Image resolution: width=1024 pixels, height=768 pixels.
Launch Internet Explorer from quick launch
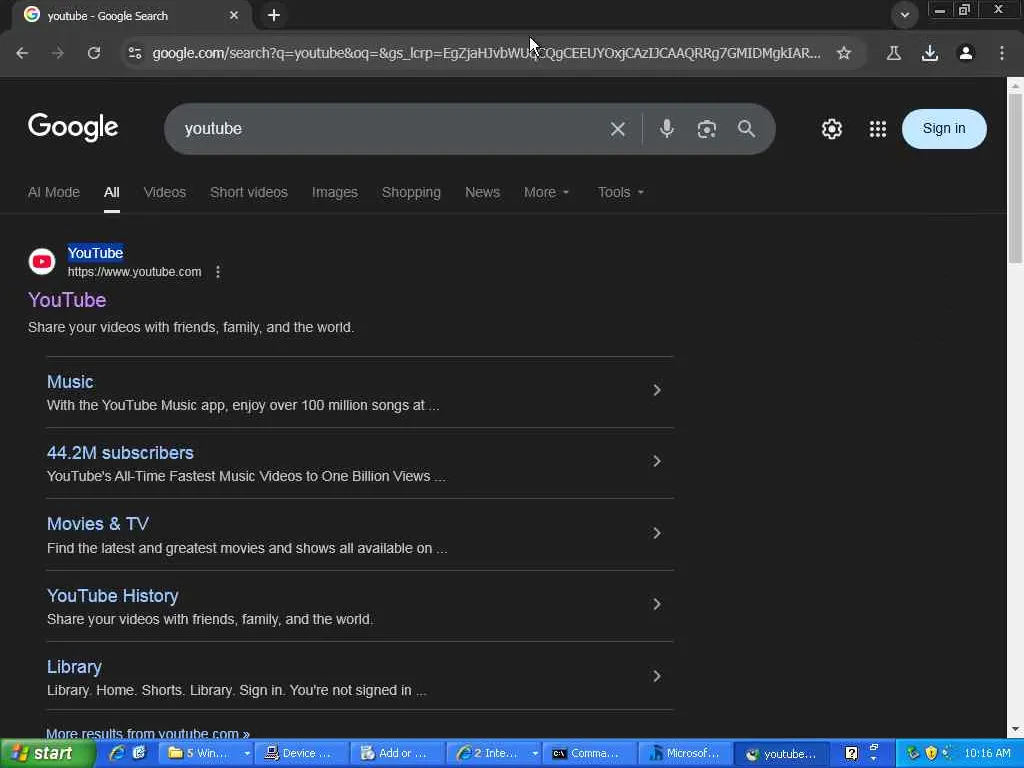click(117, 753)
